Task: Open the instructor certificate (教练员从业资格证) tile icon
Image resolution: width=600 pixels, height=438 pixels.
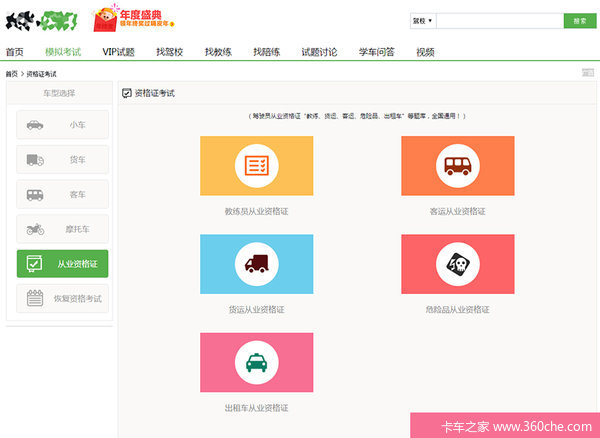Action: point(256,166)
